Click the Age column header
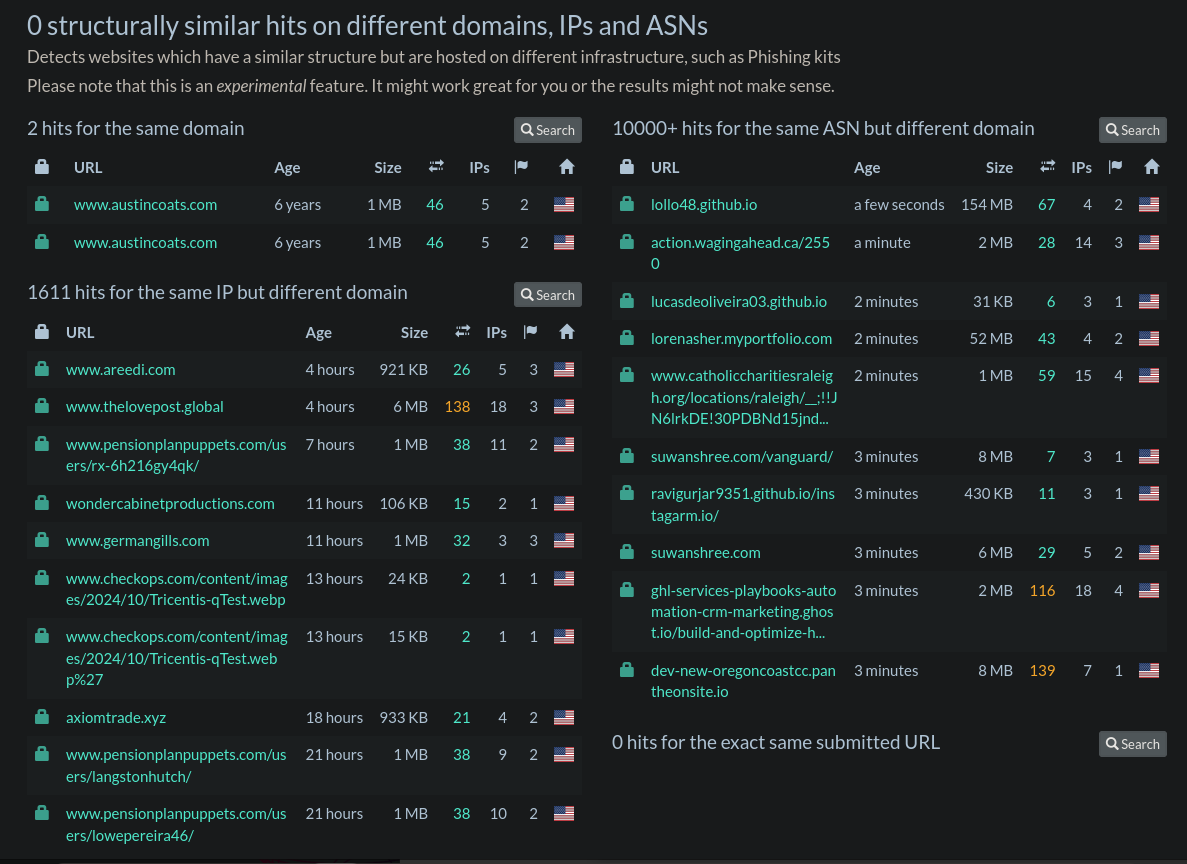The height and width of the screenshot is (864, 1187). [287, 167]
